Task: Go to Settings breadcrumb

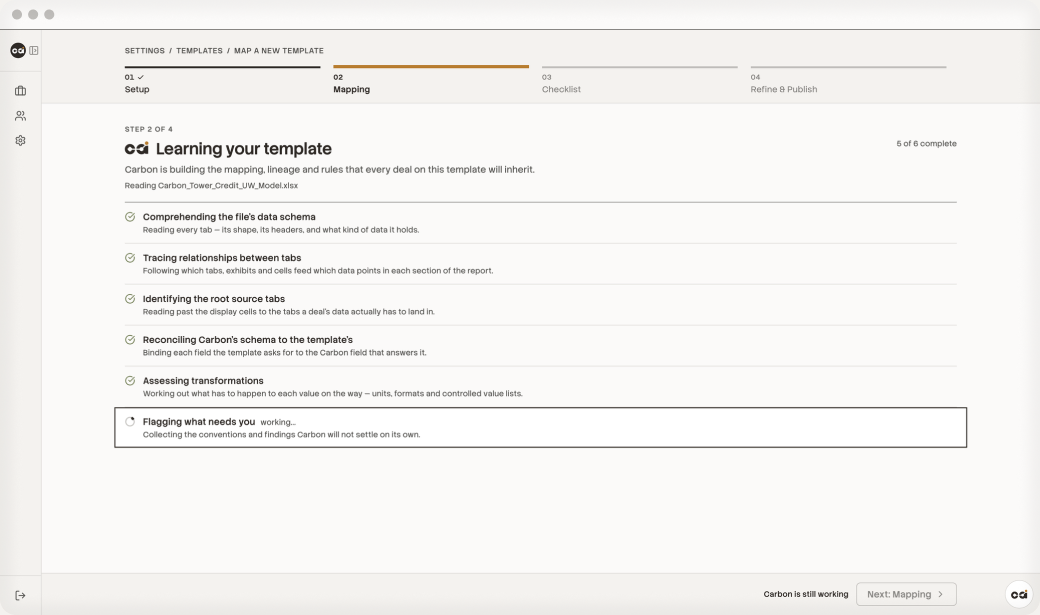Action: point(145,50)
